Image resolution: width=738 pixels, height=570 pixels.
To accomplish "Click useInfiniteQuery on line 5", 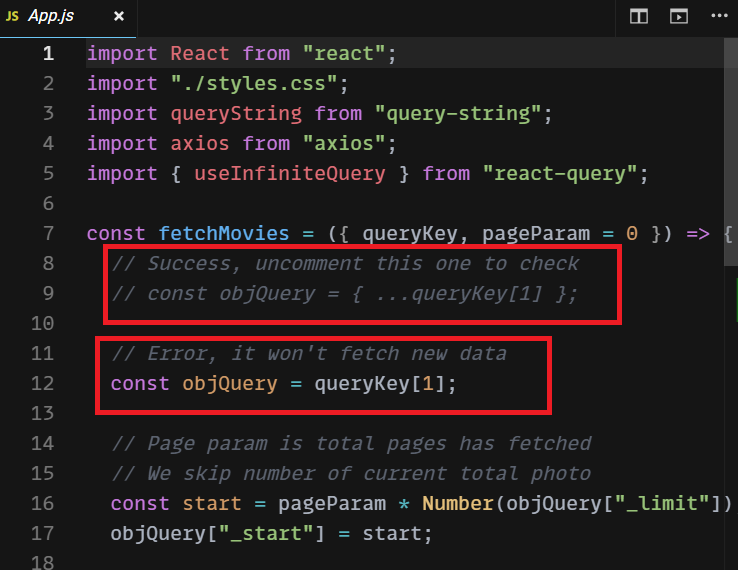I will [289, 174].
